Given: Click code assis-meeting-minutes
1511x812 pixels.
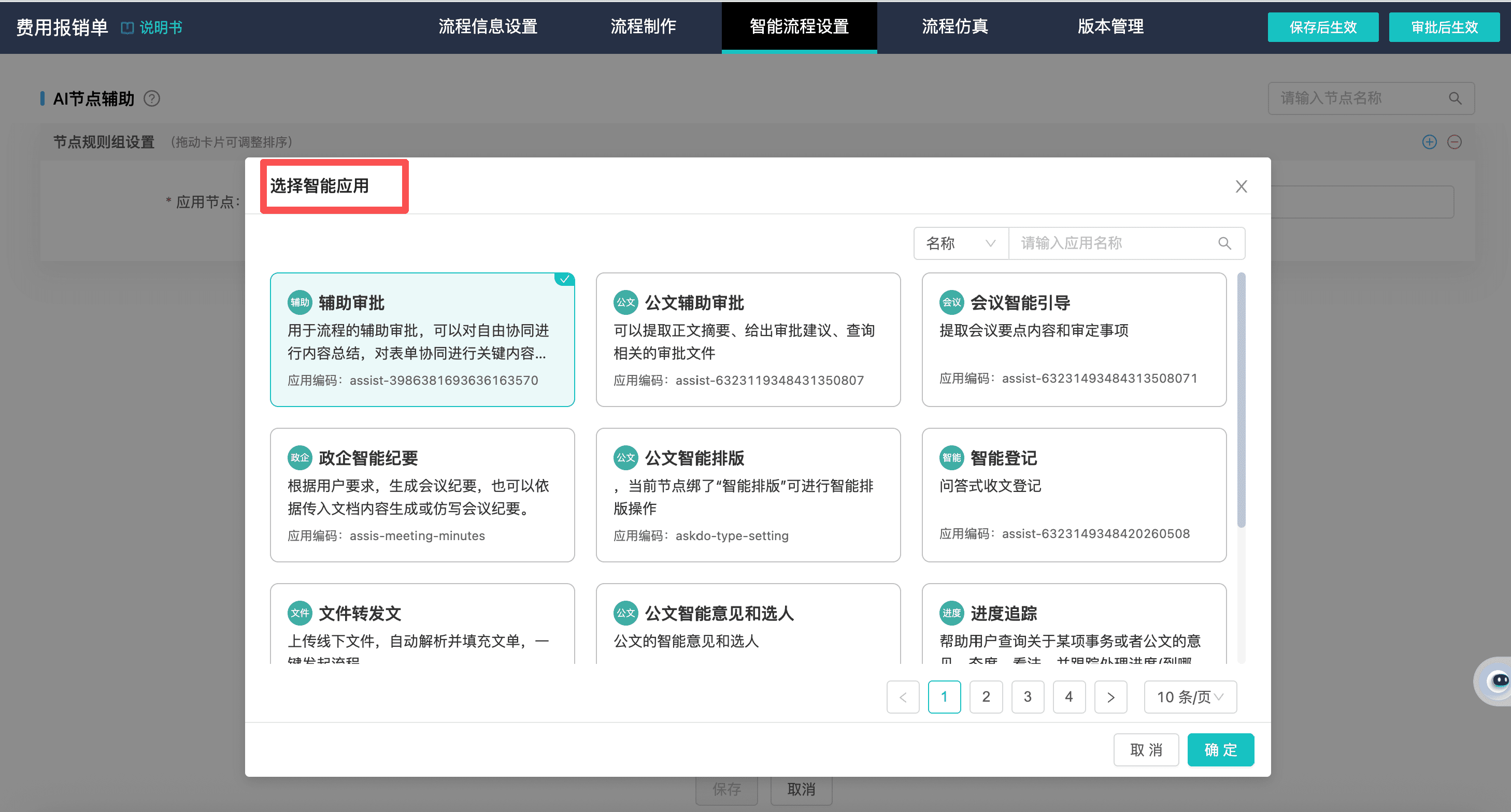Looking at the screenshot, I should click(x=417, y=536).
